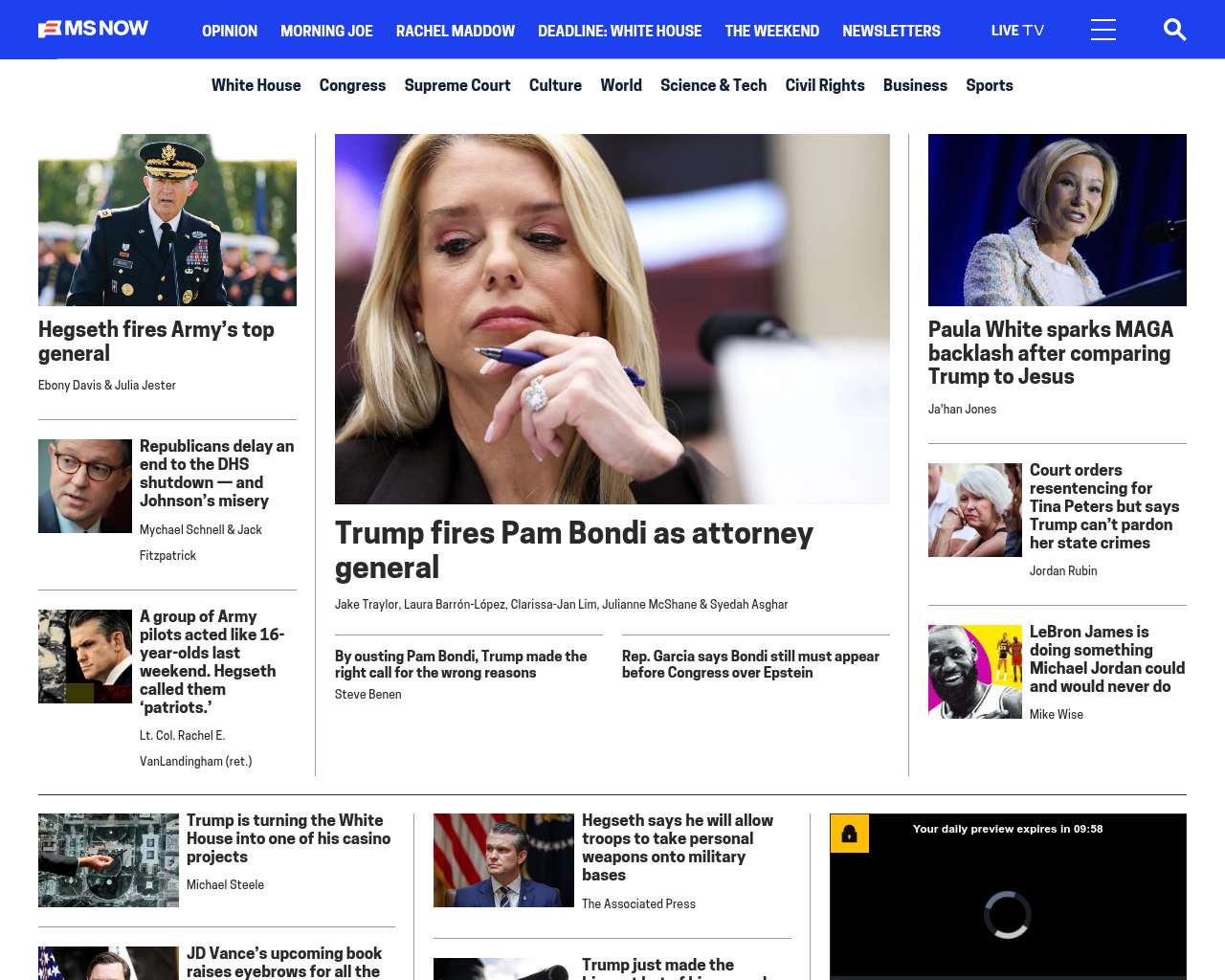Click 'Your daily preview expires' timer text
This screenshot has width=1225, height=980.
1008,829
